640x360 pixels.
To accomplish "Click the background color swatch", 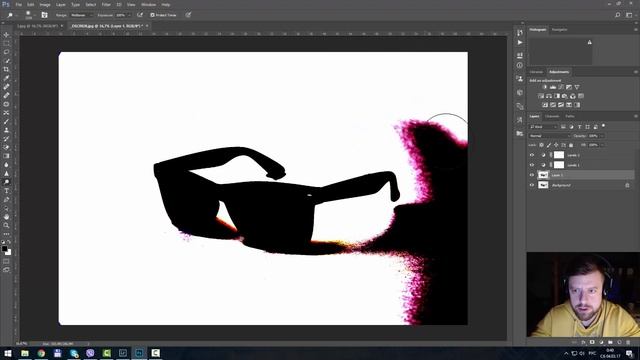I will (x=9, y=253).
